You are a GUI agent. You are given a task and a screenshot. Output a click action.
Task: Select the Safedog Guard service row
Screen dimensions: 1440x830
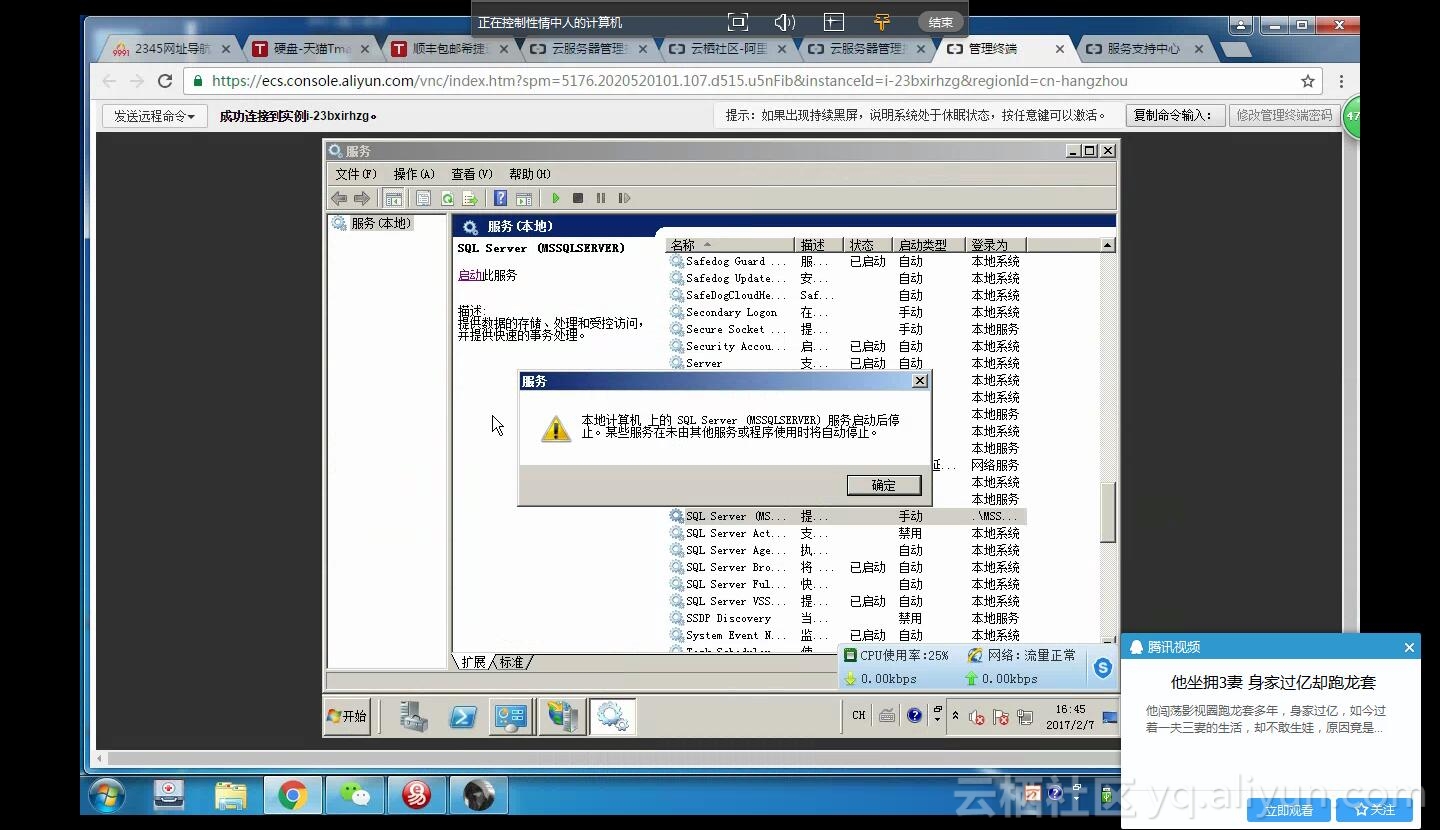point(847,261)
